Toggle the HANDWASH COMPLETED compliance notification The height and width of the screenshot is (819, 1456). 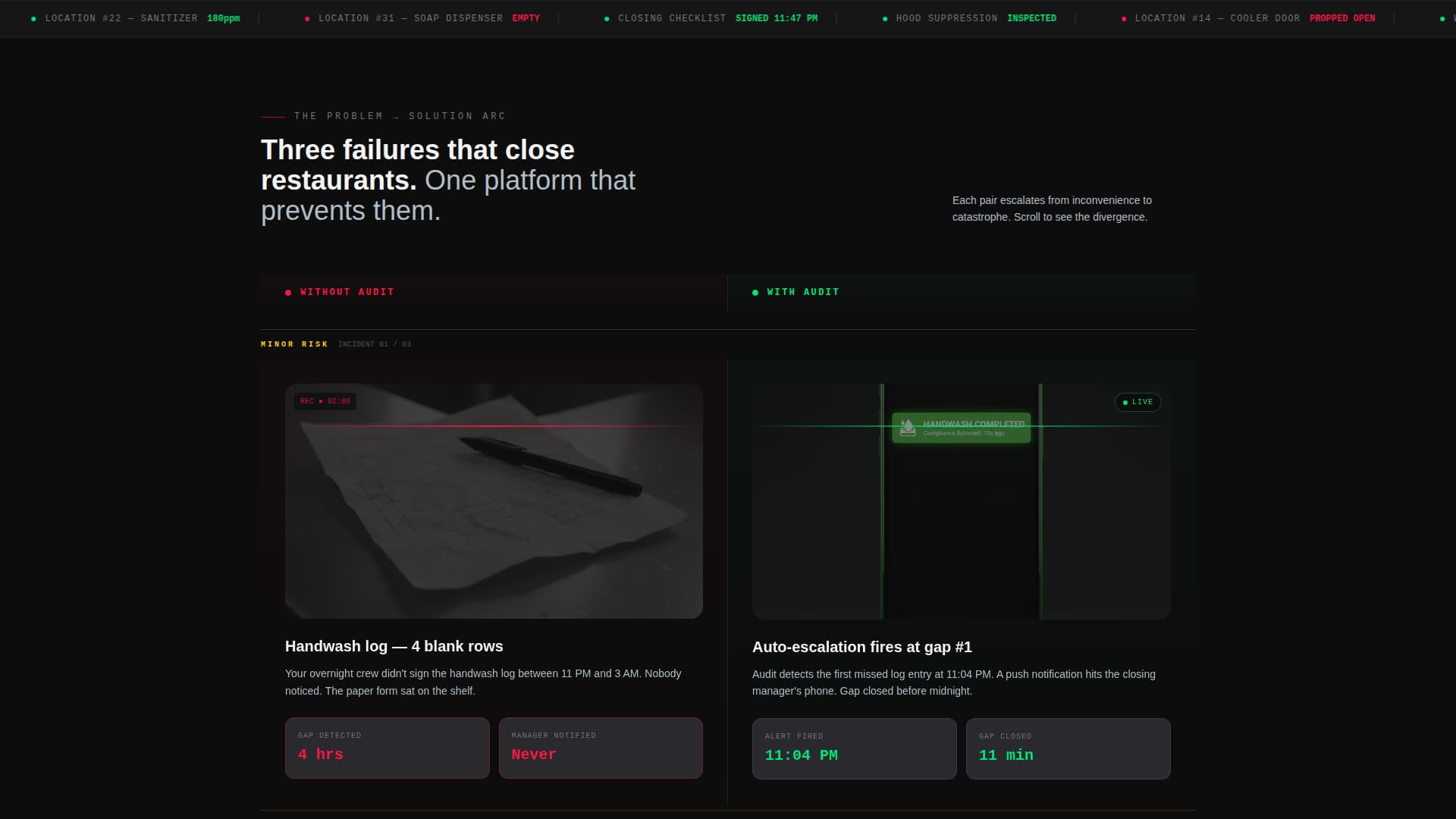tap(961, 428)
